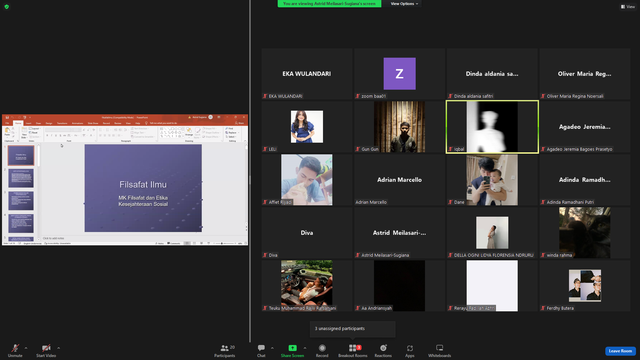Select Dane participant photo tile

pyautogui.click(x=492, y=180)
